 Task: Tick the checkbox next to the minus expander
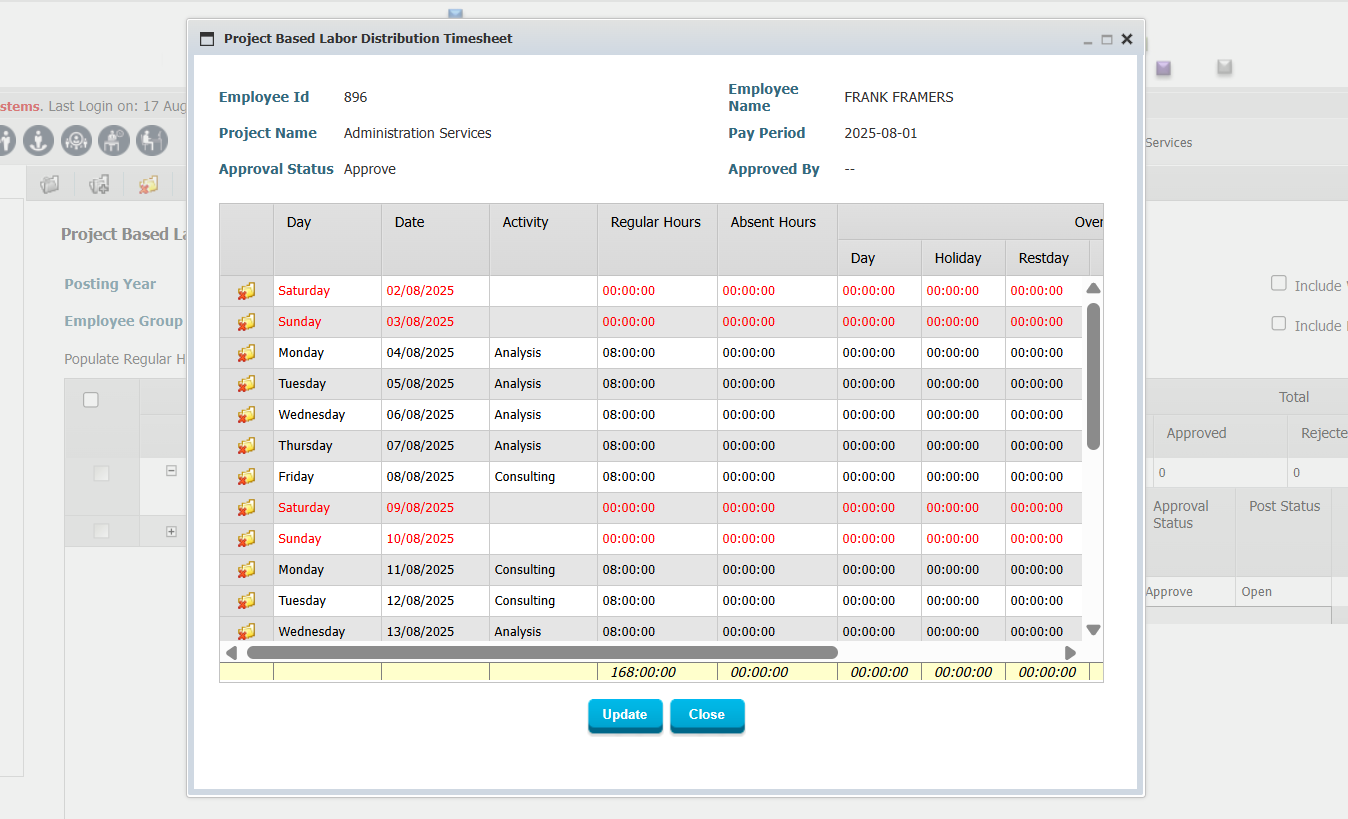click(101, 474)
